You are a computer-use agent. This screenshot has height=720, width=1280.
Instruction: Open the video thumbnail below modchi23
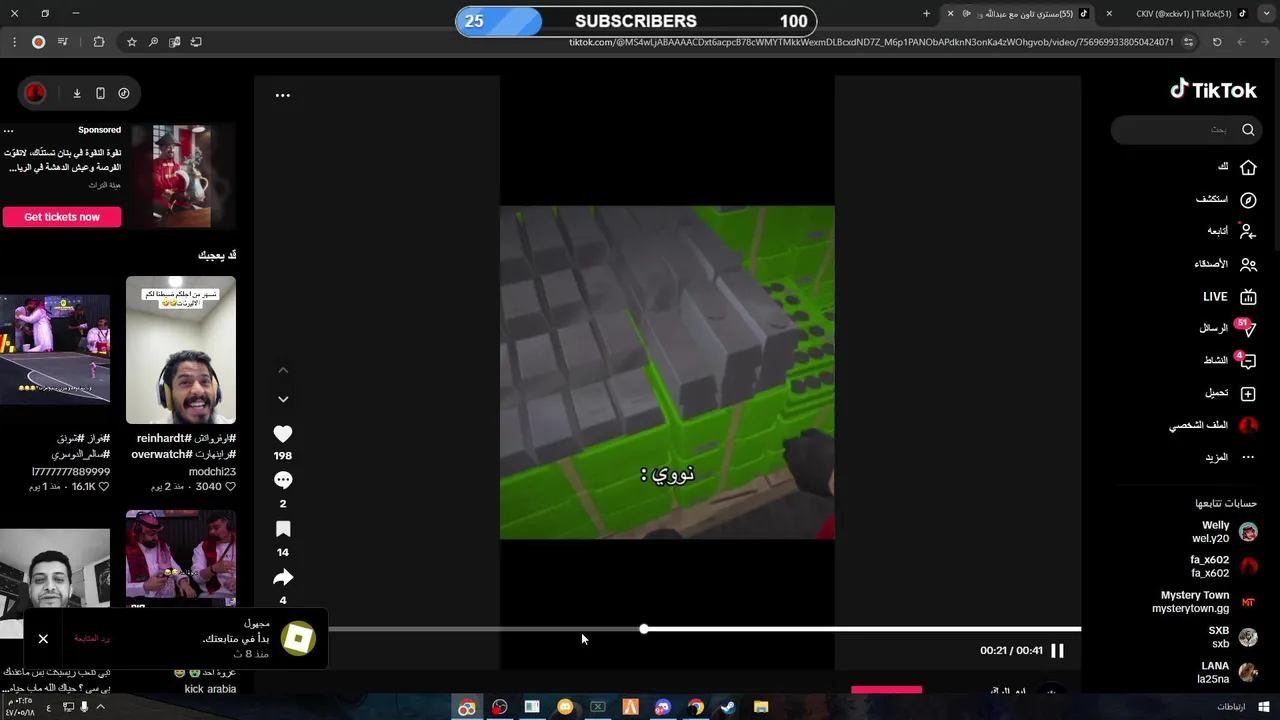pyautogui.click(x=181, y=558)
